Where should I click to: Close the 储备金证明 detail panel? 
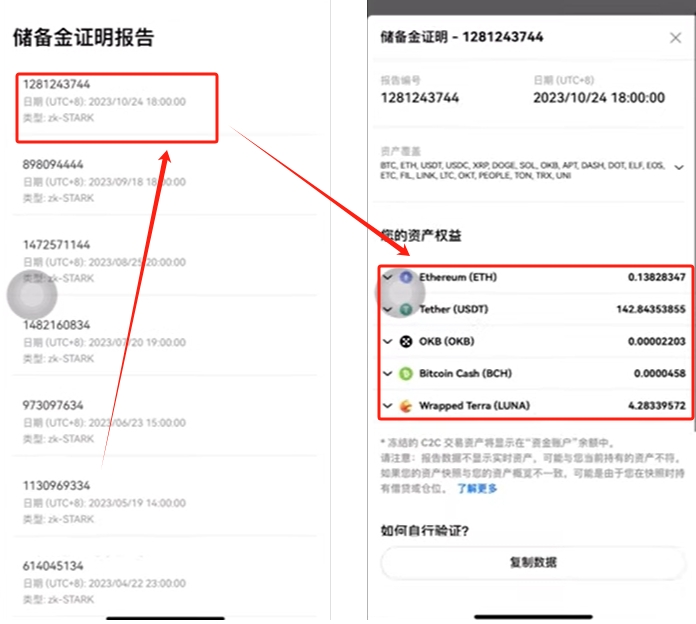[675, 38]
